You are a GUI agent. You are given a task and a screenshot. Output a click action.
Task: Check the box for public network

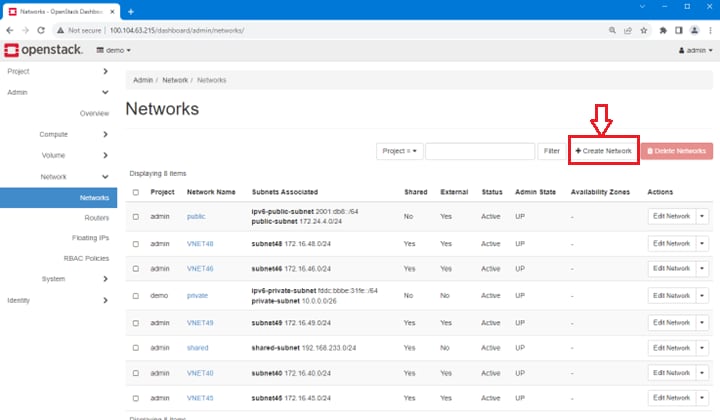135,217
